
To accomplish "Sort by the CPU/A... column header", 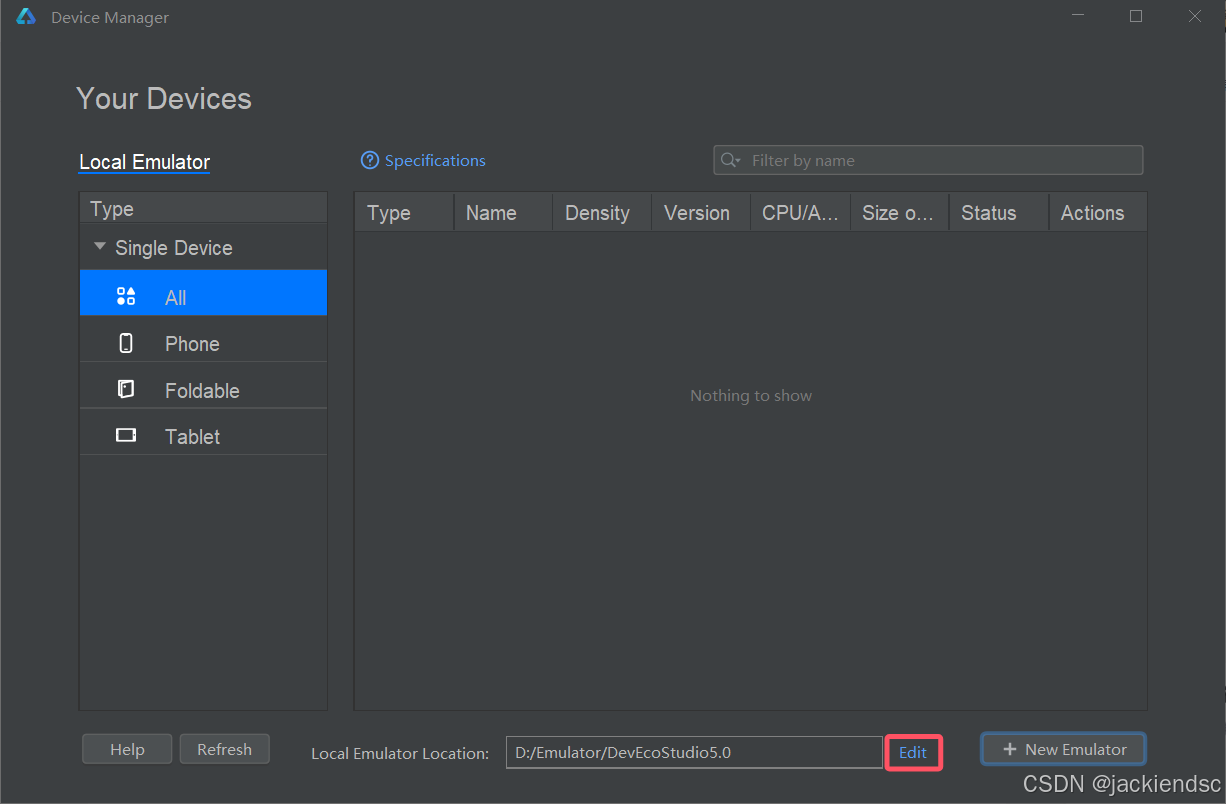I will point(800,212).
